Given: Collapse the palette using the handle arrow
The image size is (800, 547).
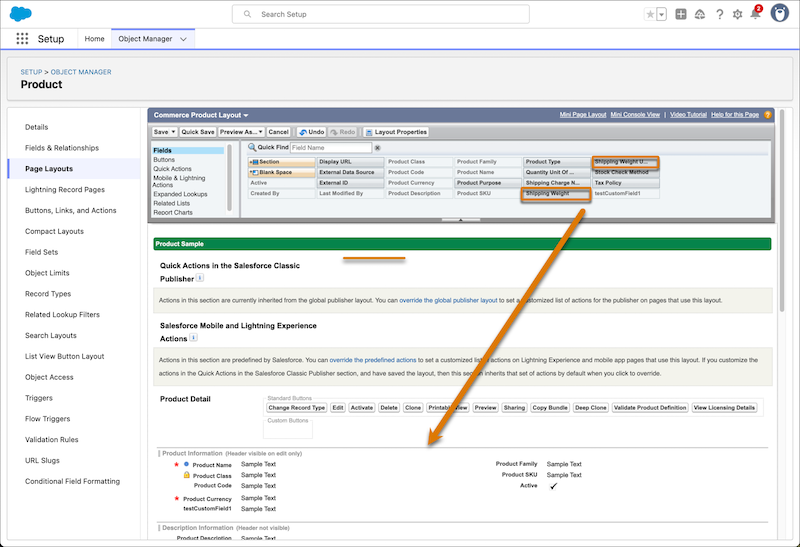Looking at the screenshot, I should (461, 220).
